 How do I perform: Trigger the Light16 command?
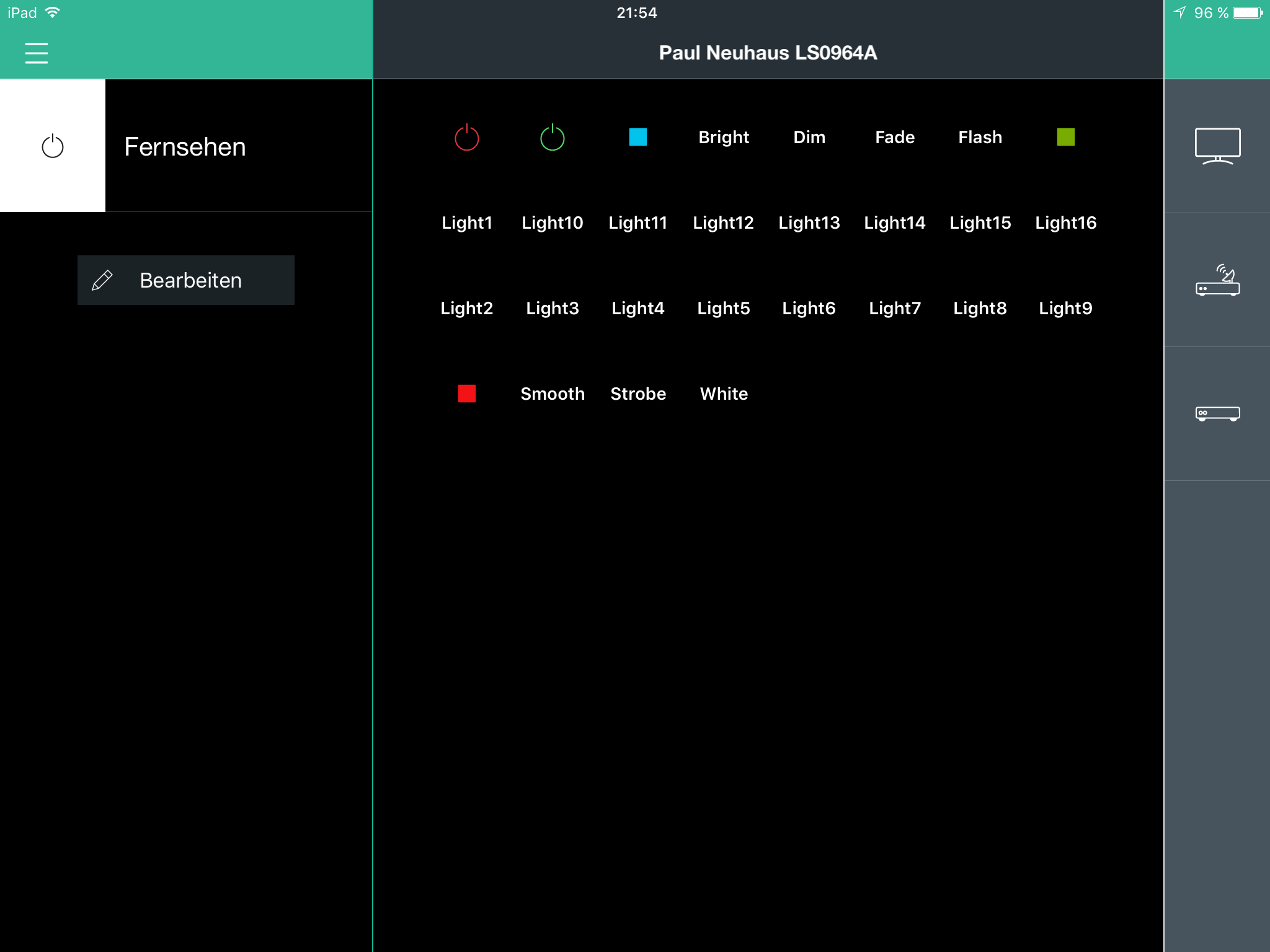[1065, 223]
